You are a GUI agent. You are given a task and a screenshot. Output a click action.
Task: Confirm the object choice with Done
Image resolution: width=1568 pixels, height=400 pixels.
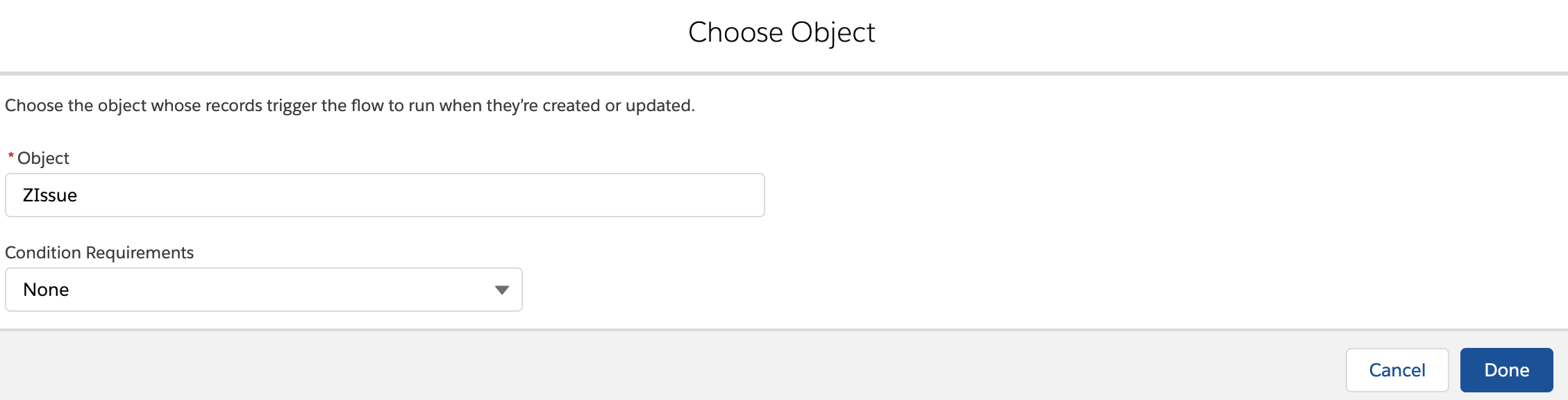1506,370
